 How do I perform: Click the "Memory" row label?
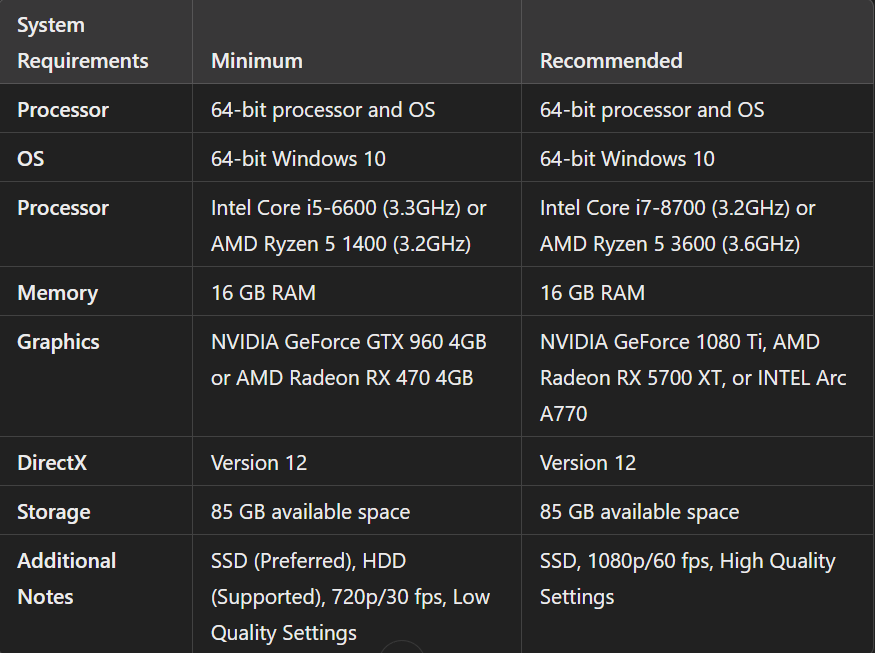coord(58,293)
